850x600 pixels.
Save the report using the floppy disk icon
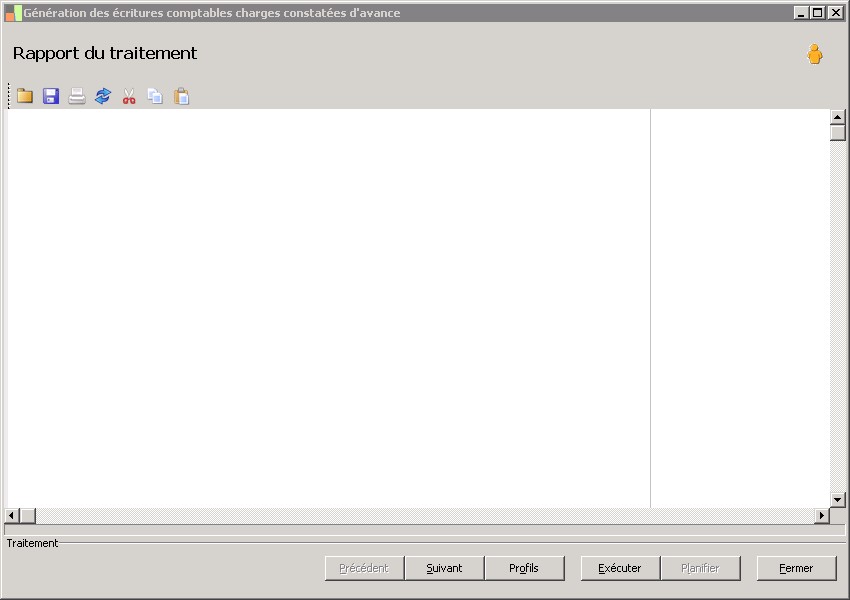[51, 96]
